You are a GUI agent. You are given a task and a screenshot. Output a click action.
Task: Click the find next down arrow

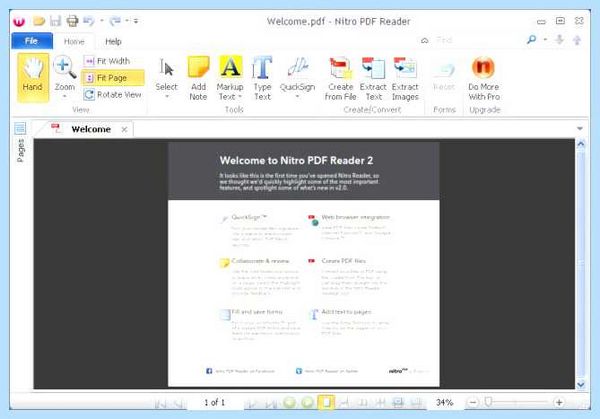point(559,40)
